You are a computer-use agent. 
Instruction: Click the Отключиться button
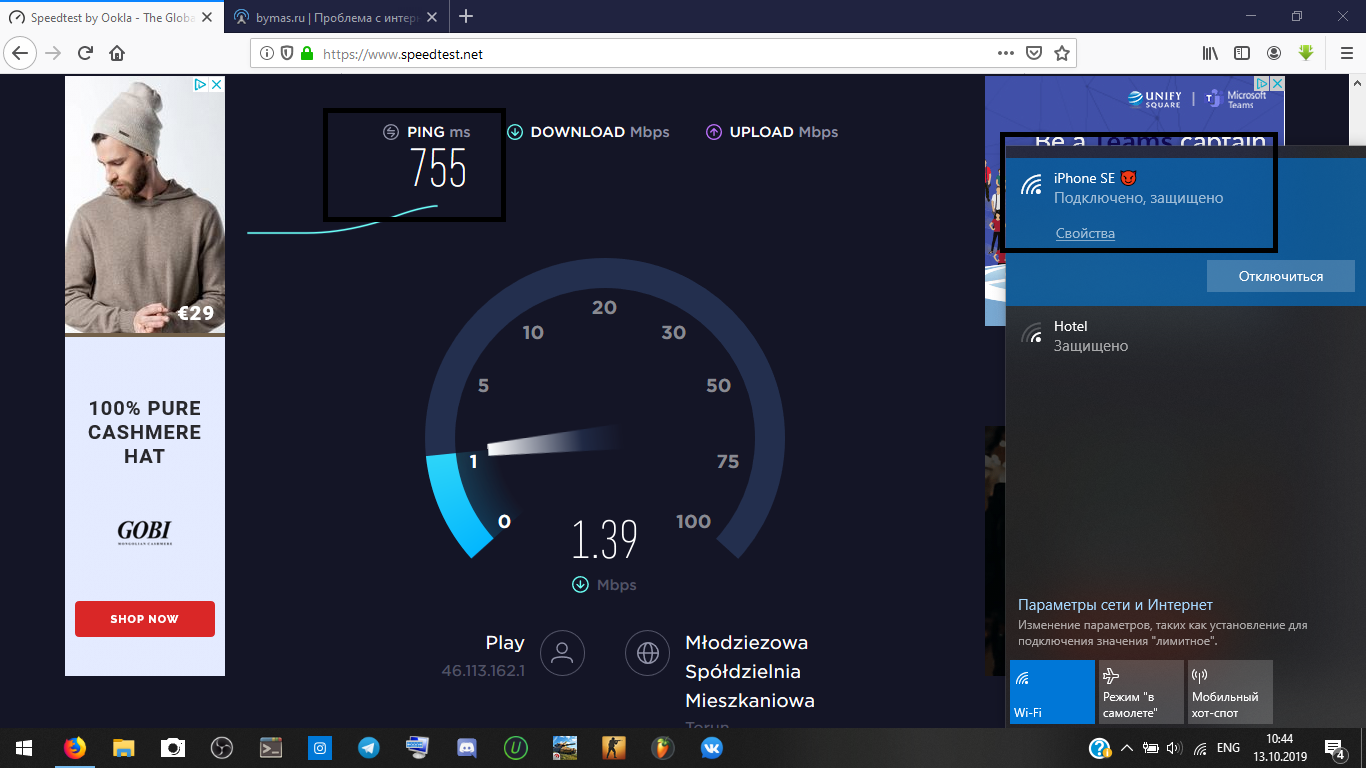click(1280, 276)
